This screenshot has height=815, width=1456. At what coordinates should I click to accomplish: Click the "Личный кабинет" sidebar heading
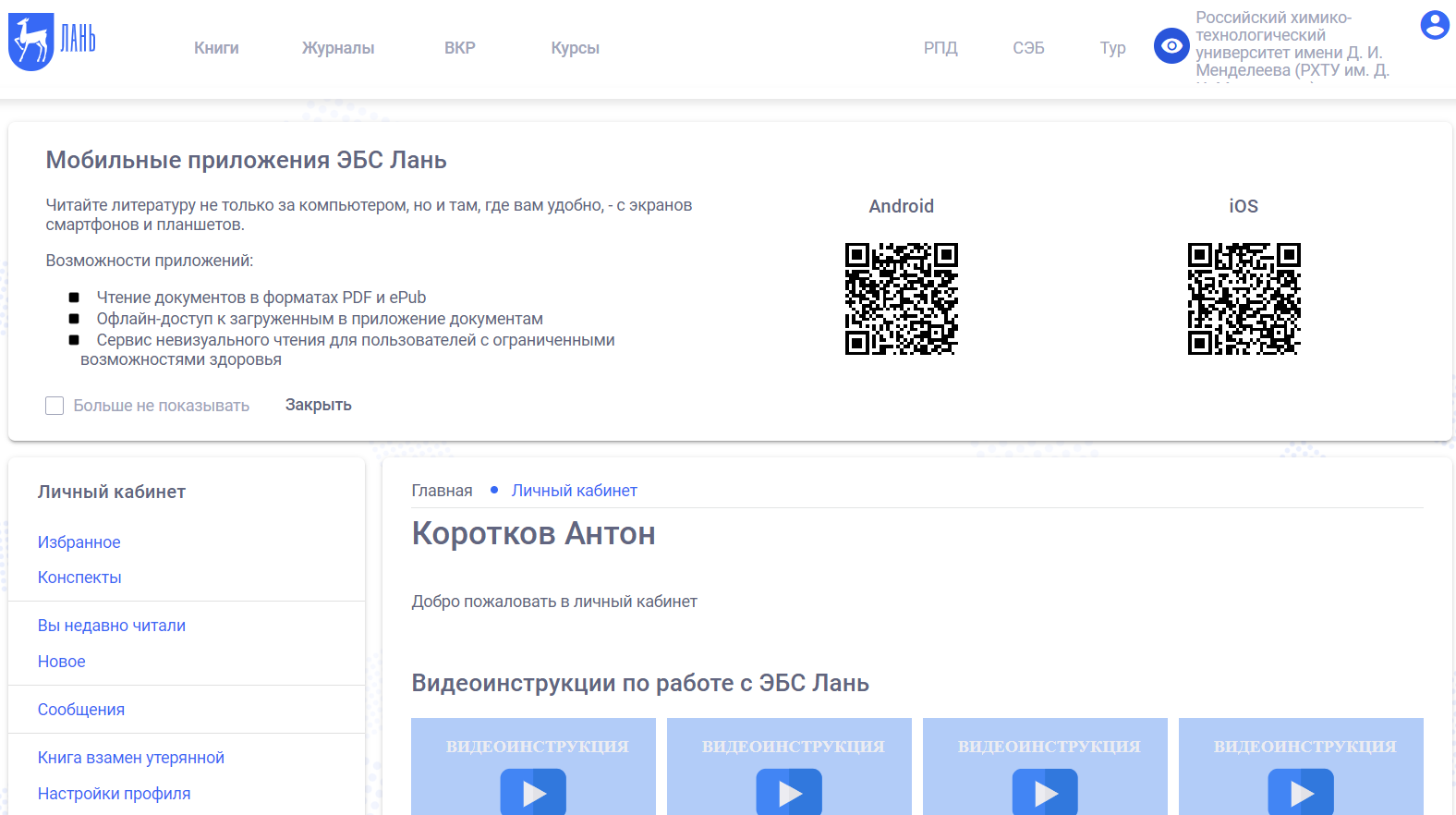(x=112, y=493)
